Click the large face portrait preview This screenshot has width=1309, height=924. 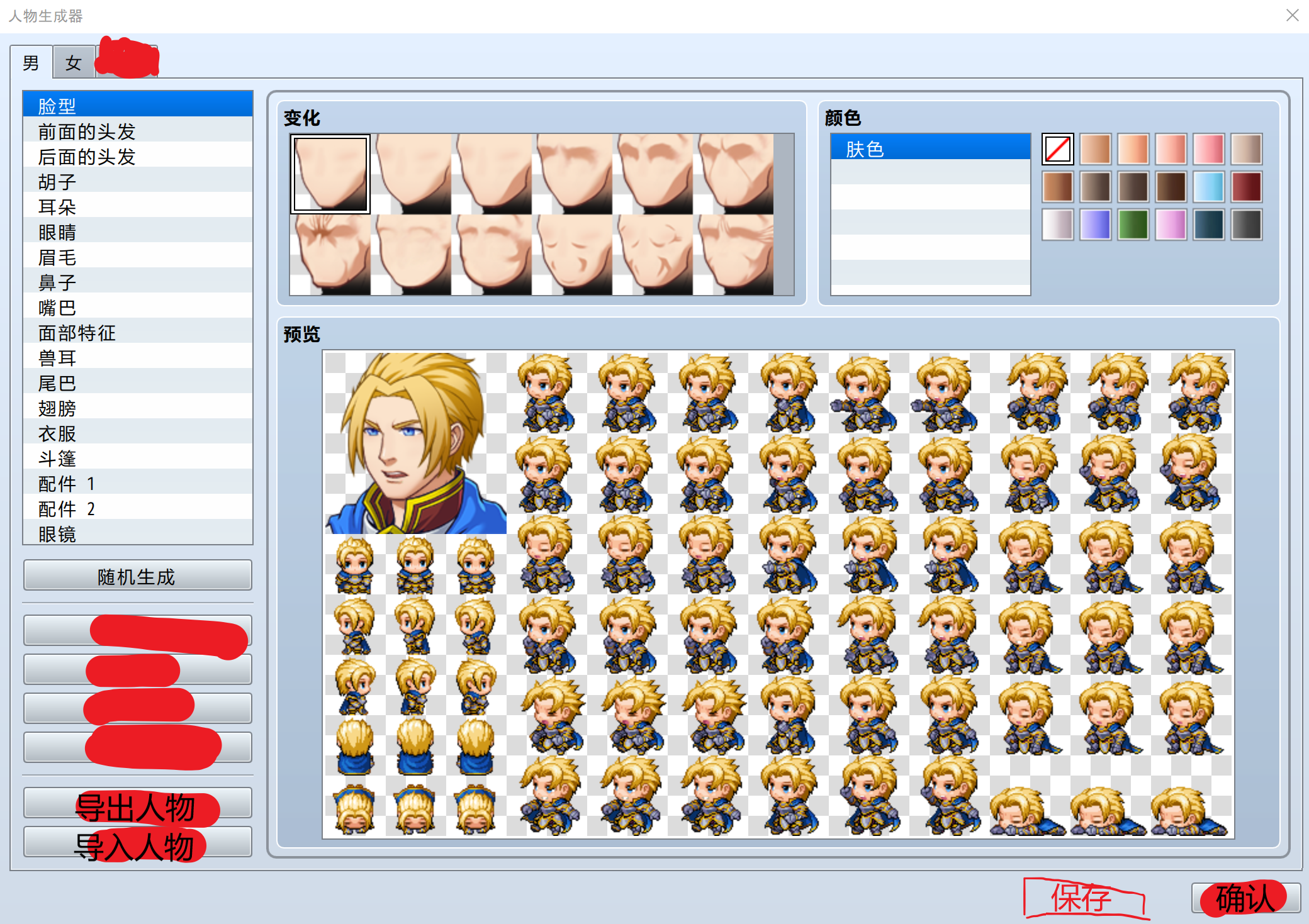point(416,443)
